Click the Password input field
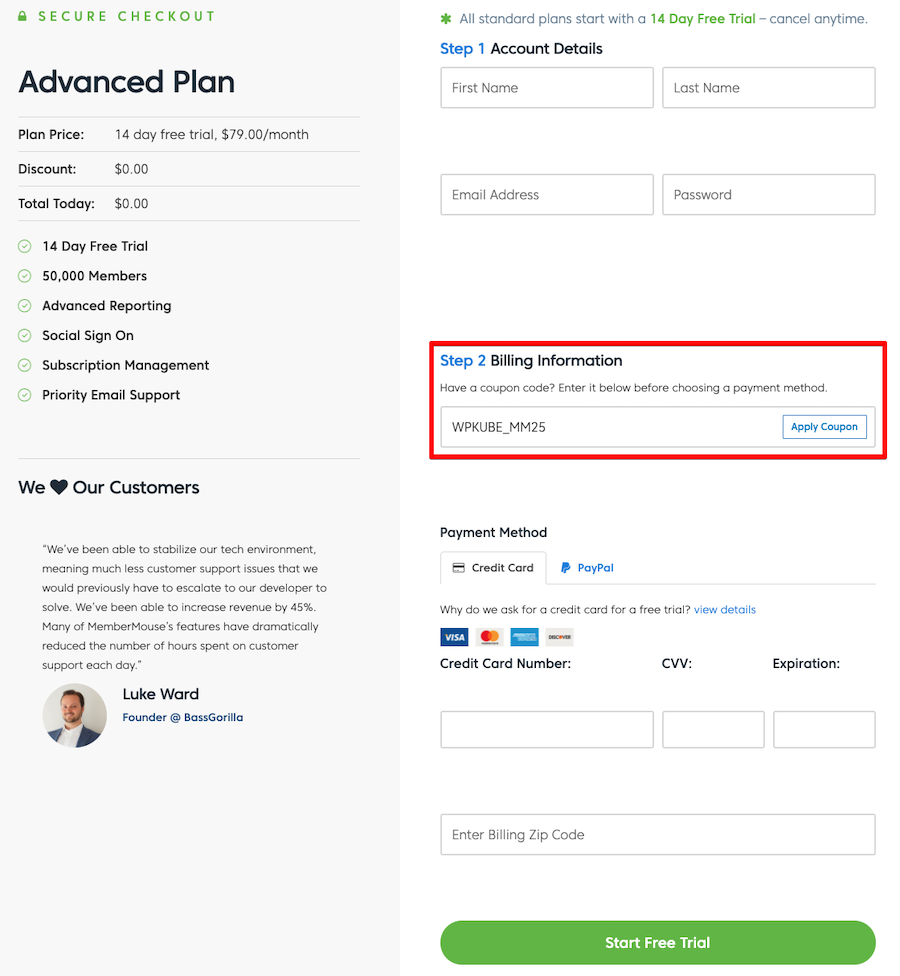This screenshot has height=976, width=900. point(769,195)
